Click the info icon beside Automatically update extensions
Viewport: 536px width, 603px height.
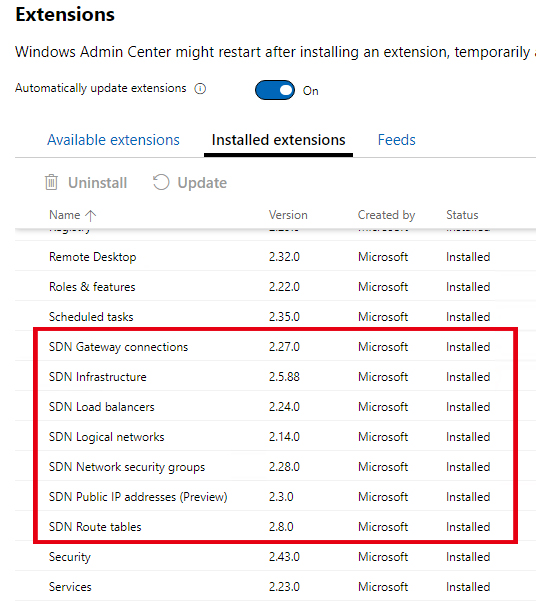click(200, 89)
